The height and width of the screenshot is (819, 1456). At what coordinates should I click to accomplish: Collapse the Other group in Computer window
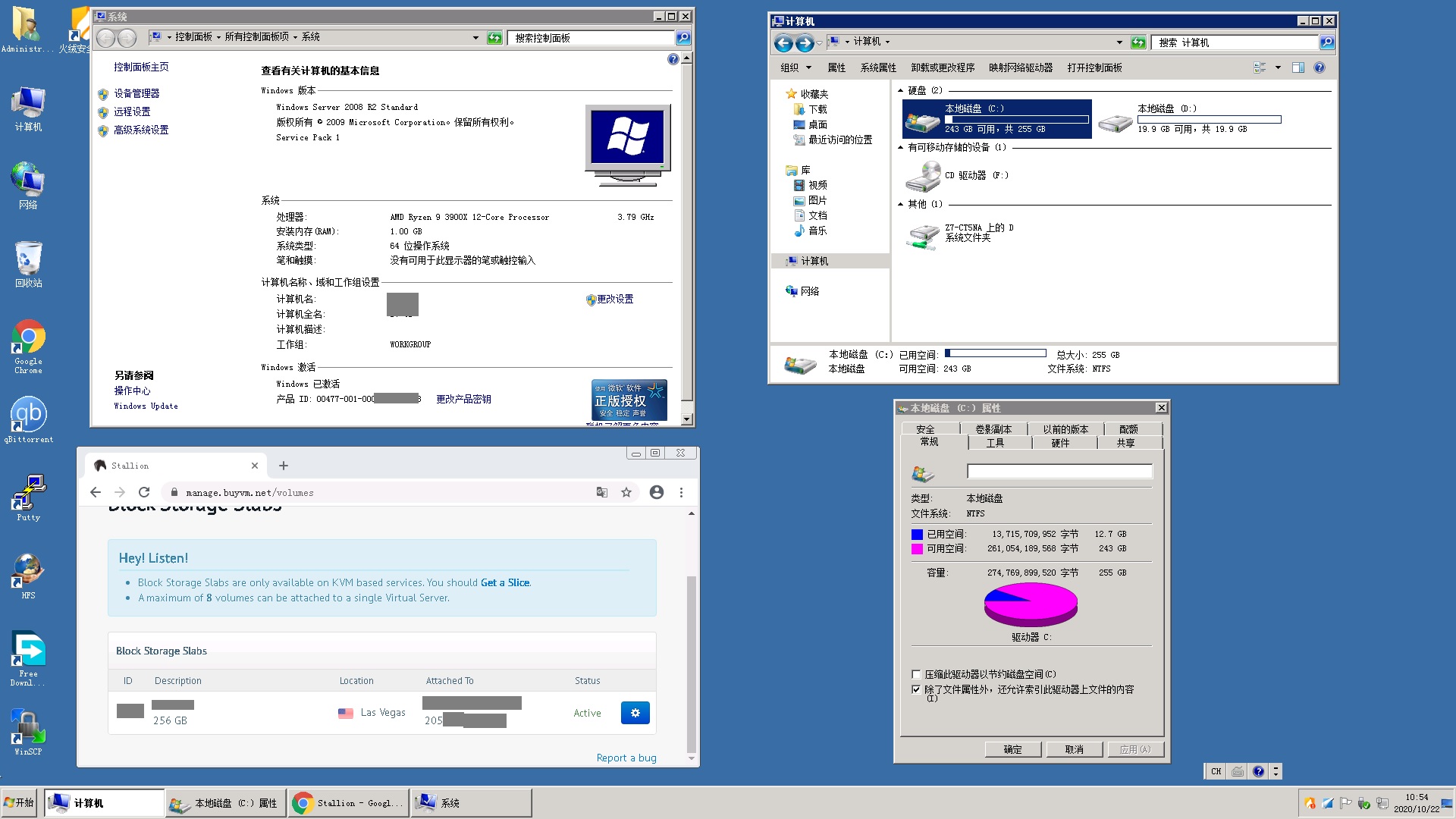pyautogui.click(x=901, y=204)
